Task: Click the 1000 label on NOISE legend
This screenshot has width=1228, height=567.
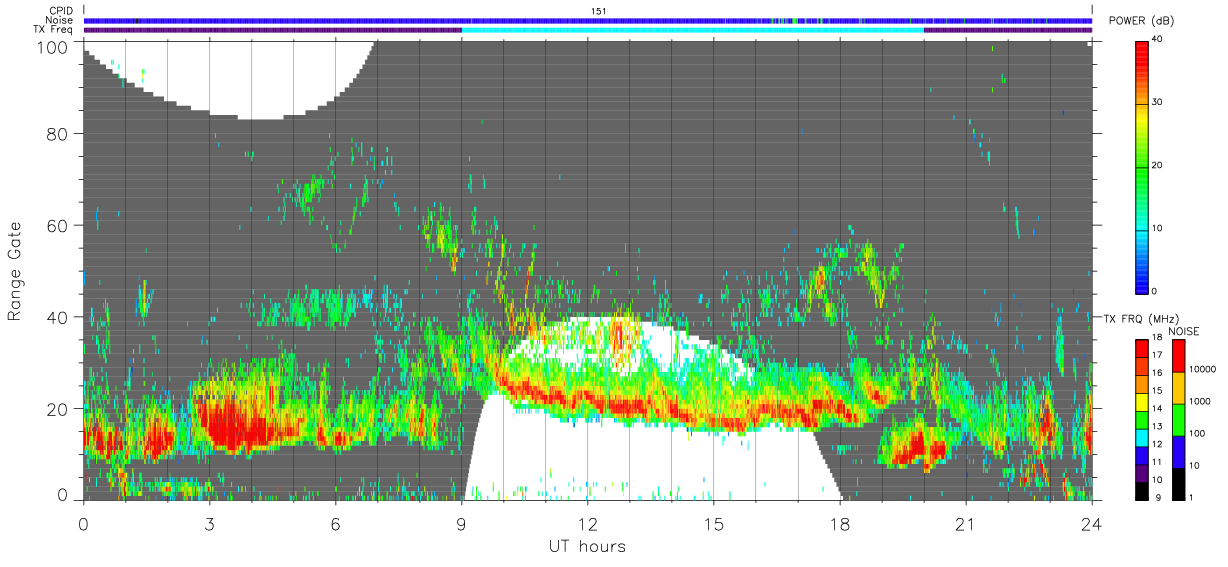Action: pyautogui.click(x=1201, y=401)
